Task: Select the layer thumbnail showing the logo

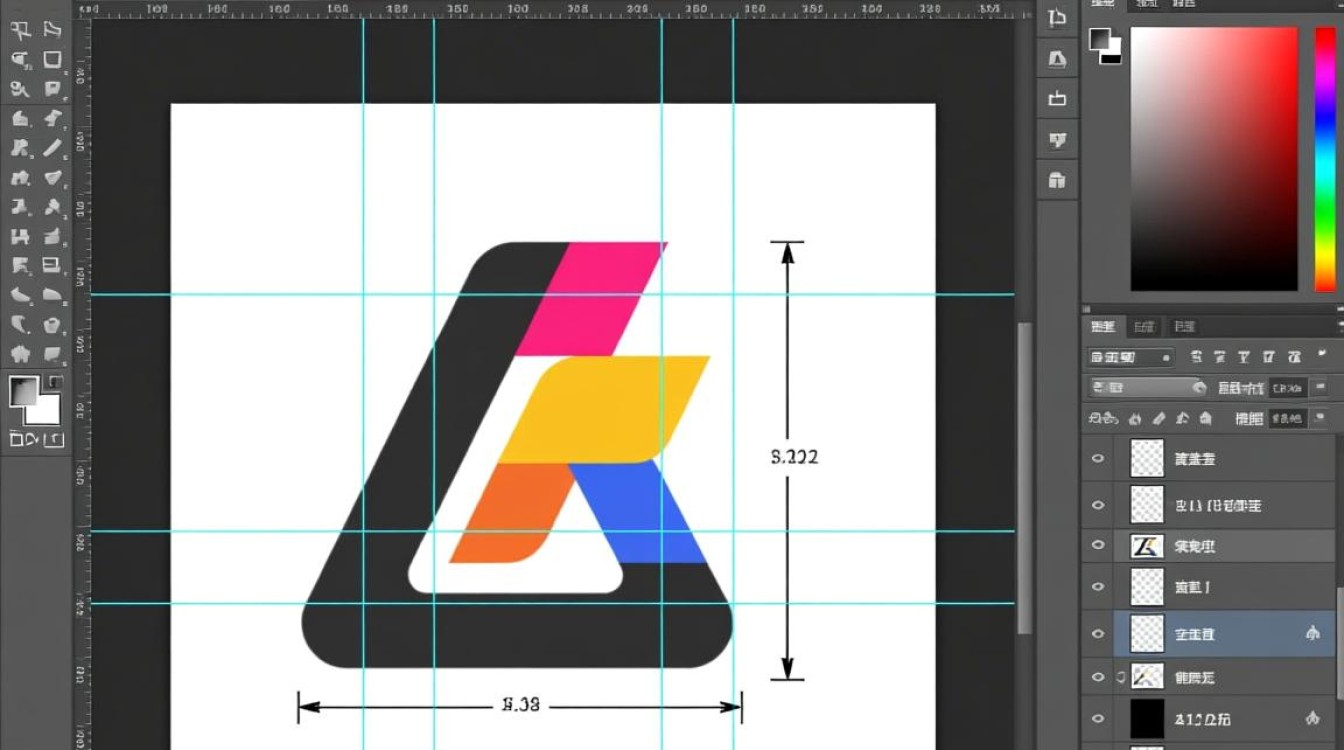Action: pyautogui.click(x=1147, y=545)
